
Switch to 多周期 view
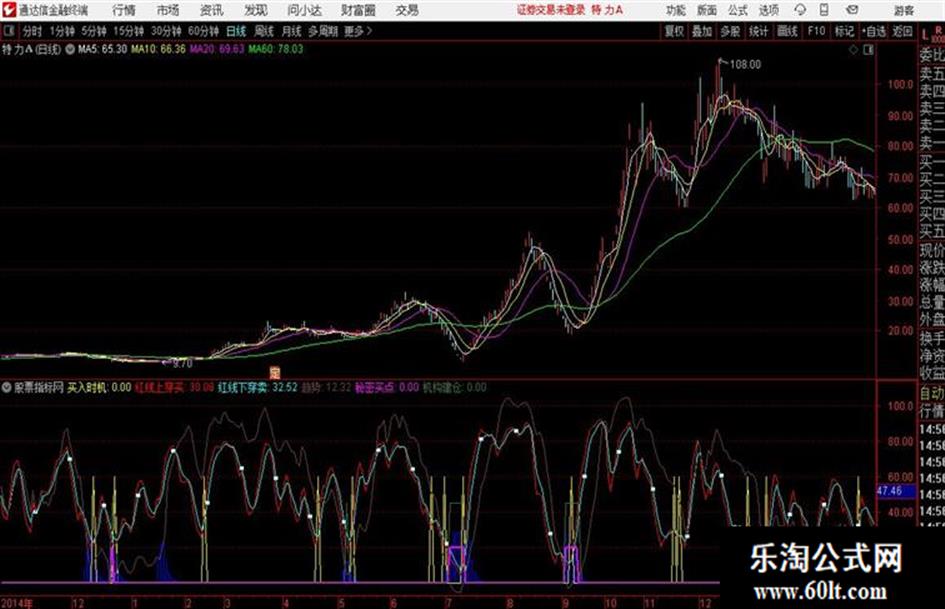coord(323,31)
